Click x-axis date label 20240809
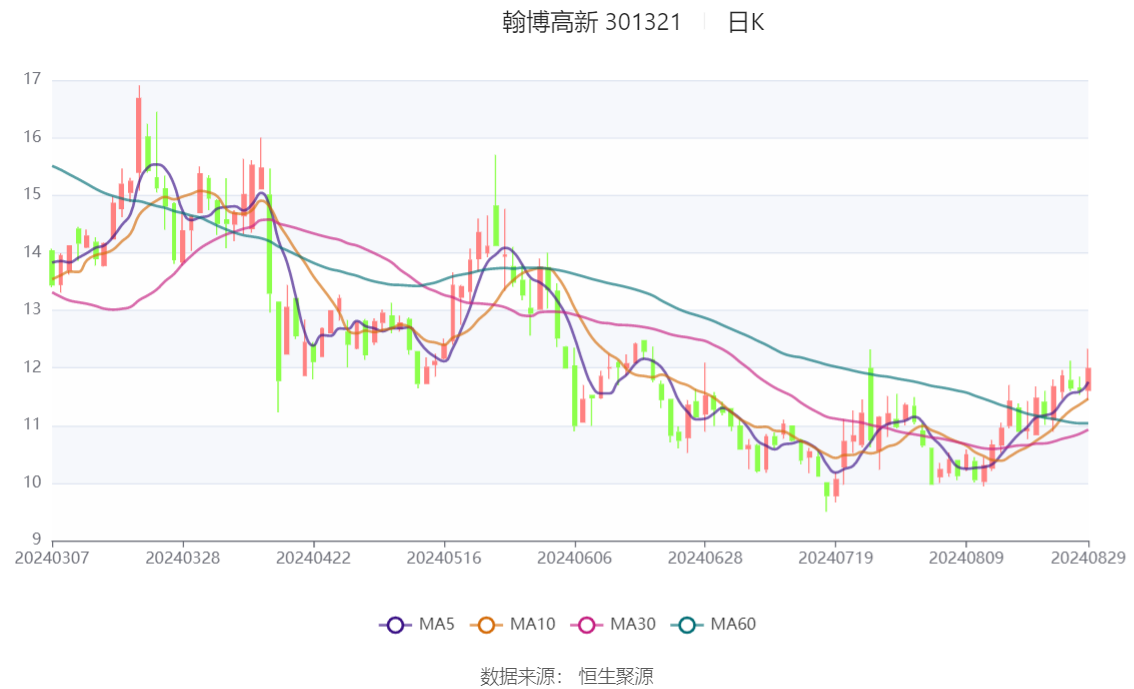This screenshot has height=689, width=1134. (x=965, y=558)
